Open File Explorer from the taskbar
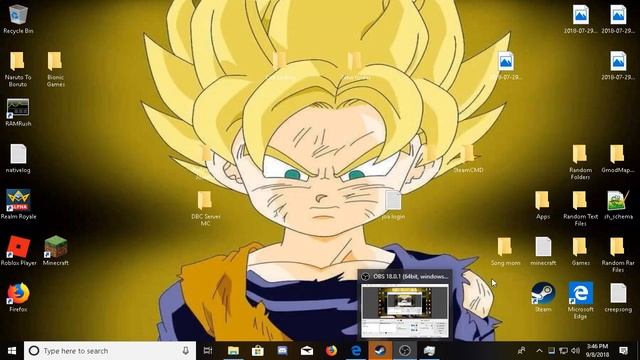This screenshot has width=640, height=360. [233, 351]
